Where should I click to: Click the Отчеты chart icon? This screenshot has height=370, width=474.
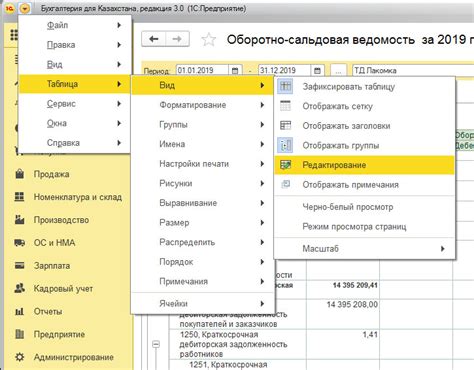click(19, 312)
